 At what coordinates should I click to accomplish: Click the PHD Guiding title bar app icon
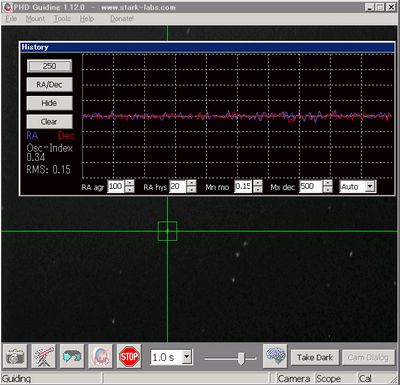[x=7, y=7]
